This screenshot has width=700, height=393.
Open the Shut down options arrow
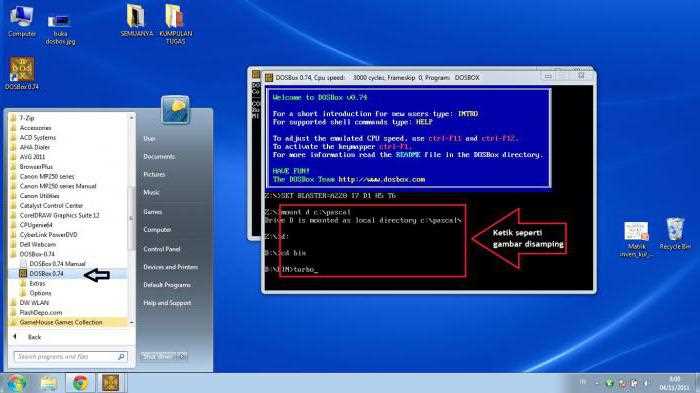pos(182,356)
